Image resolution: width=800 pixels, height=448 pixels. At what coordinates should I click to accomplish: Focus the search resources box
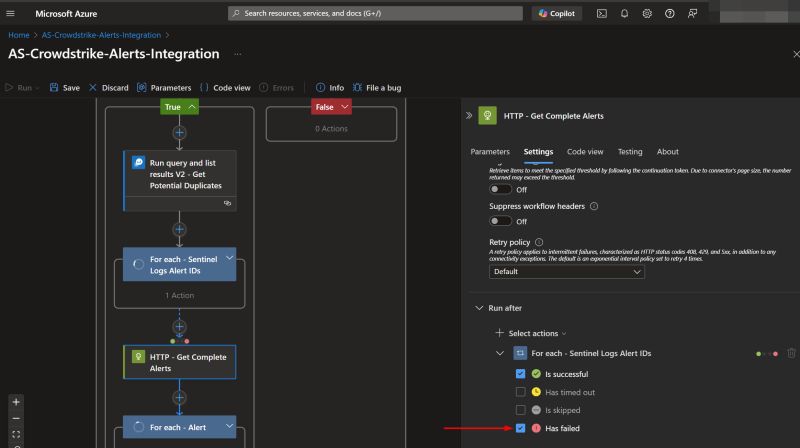tap(375, 13)
